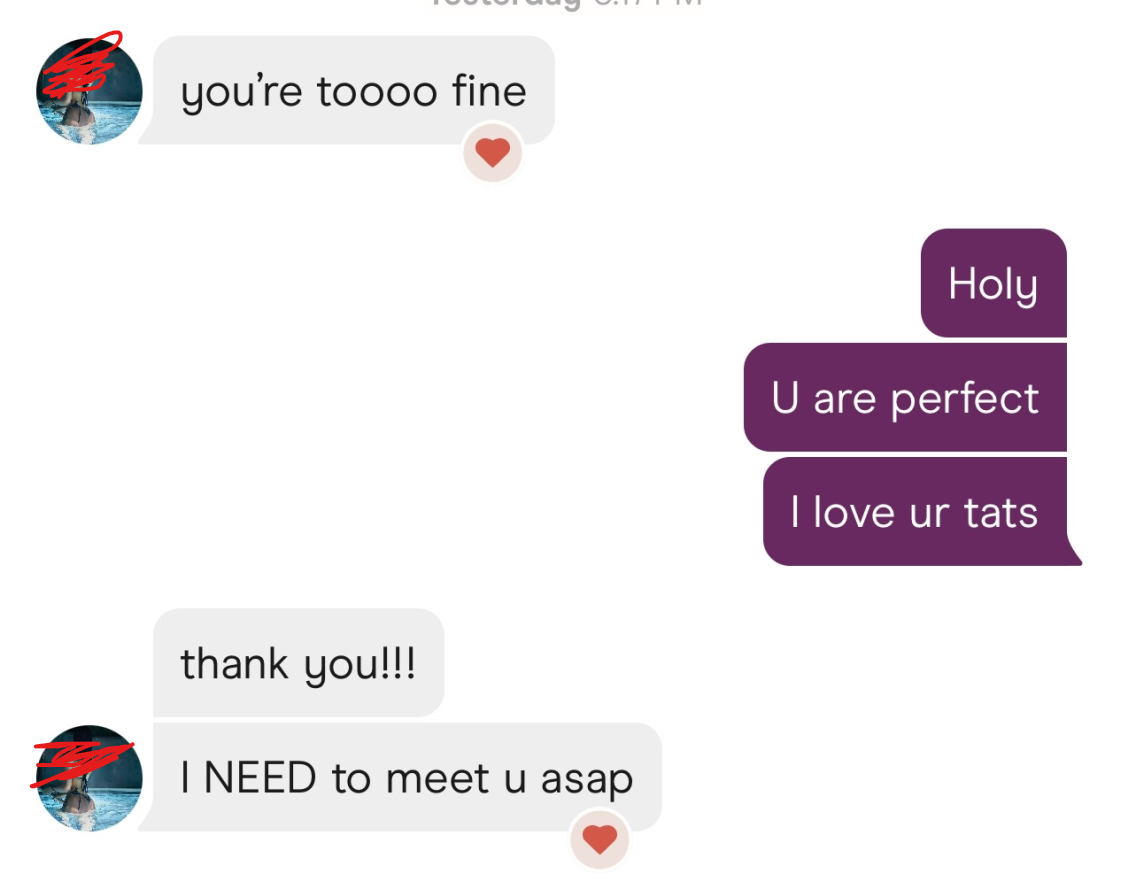Select the "thank you!!!" reply bubble

[x=297, y=663]
